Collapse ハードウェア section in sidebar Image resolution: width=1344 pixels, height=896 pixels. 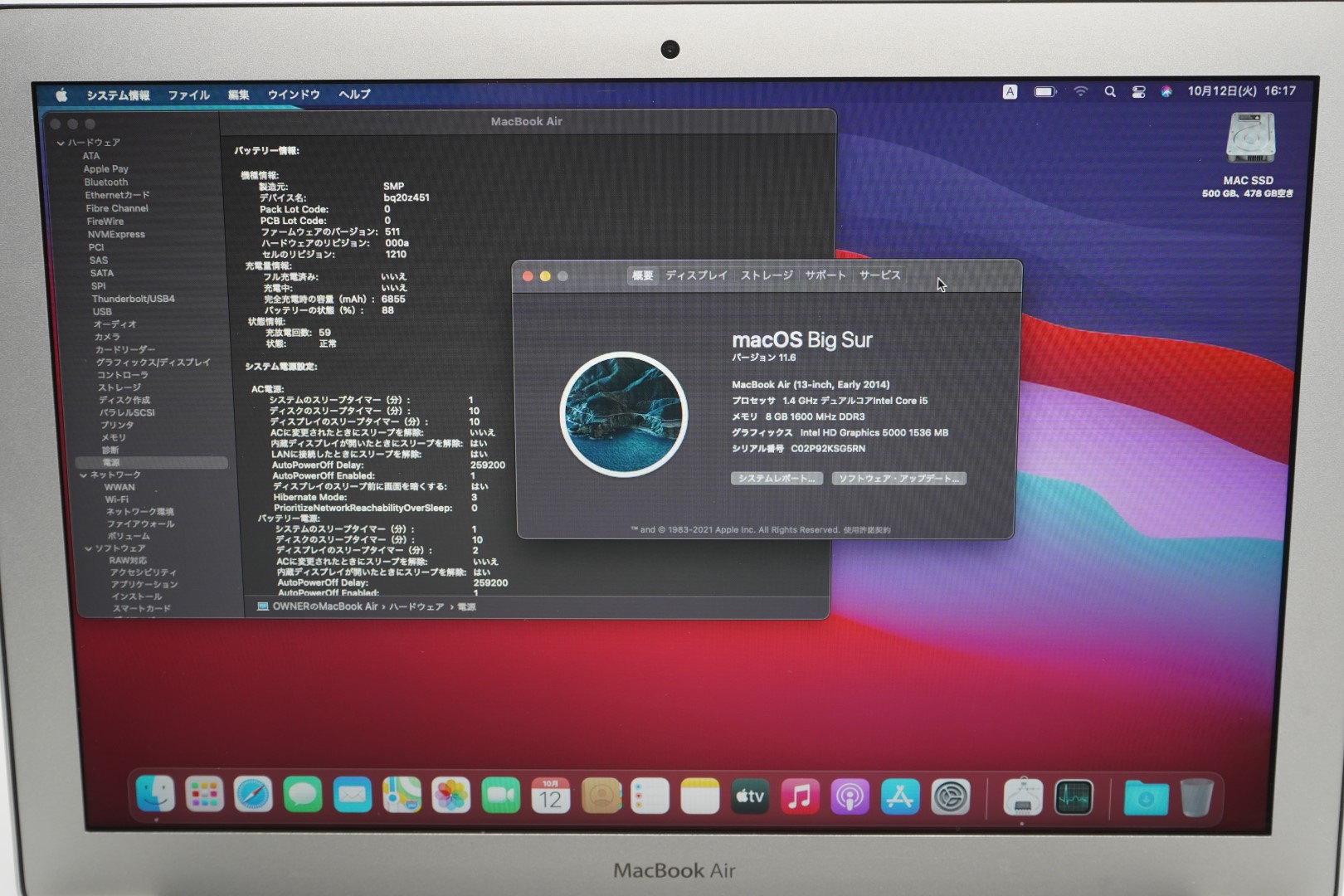click(61, 143)
